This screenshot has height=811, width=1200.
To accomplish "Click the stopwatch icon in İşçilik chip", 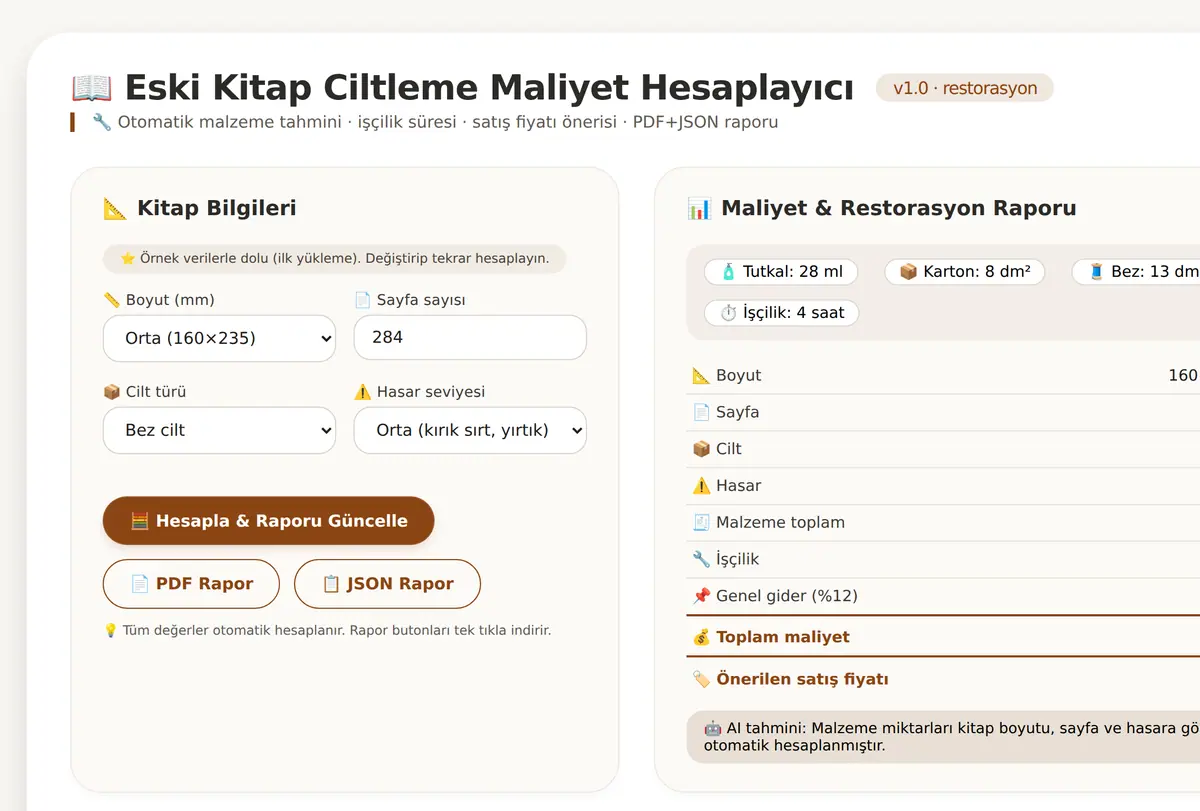I will 728,313.
